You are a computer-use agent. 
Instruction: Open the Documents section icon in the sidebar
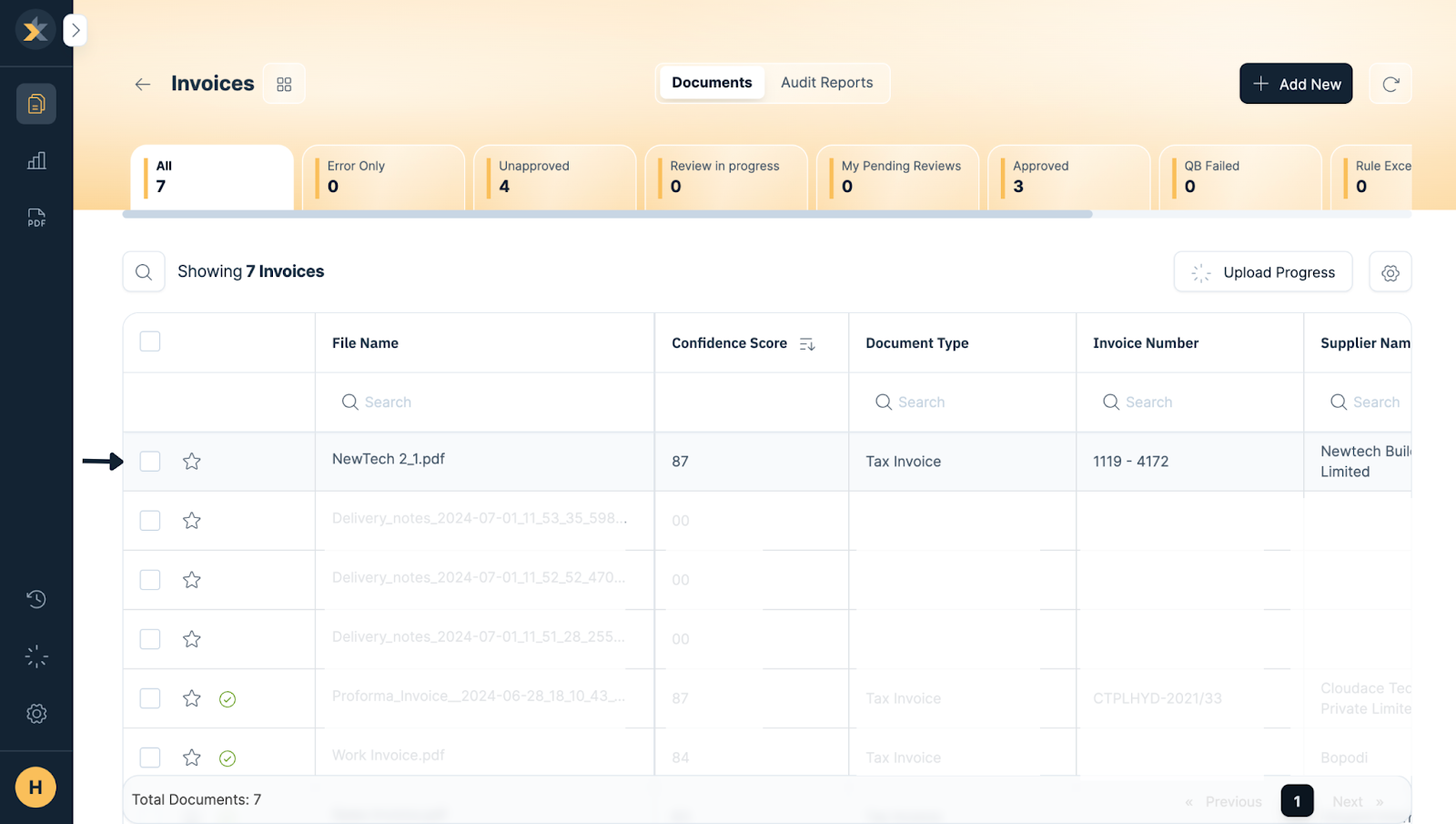[36, 104]
